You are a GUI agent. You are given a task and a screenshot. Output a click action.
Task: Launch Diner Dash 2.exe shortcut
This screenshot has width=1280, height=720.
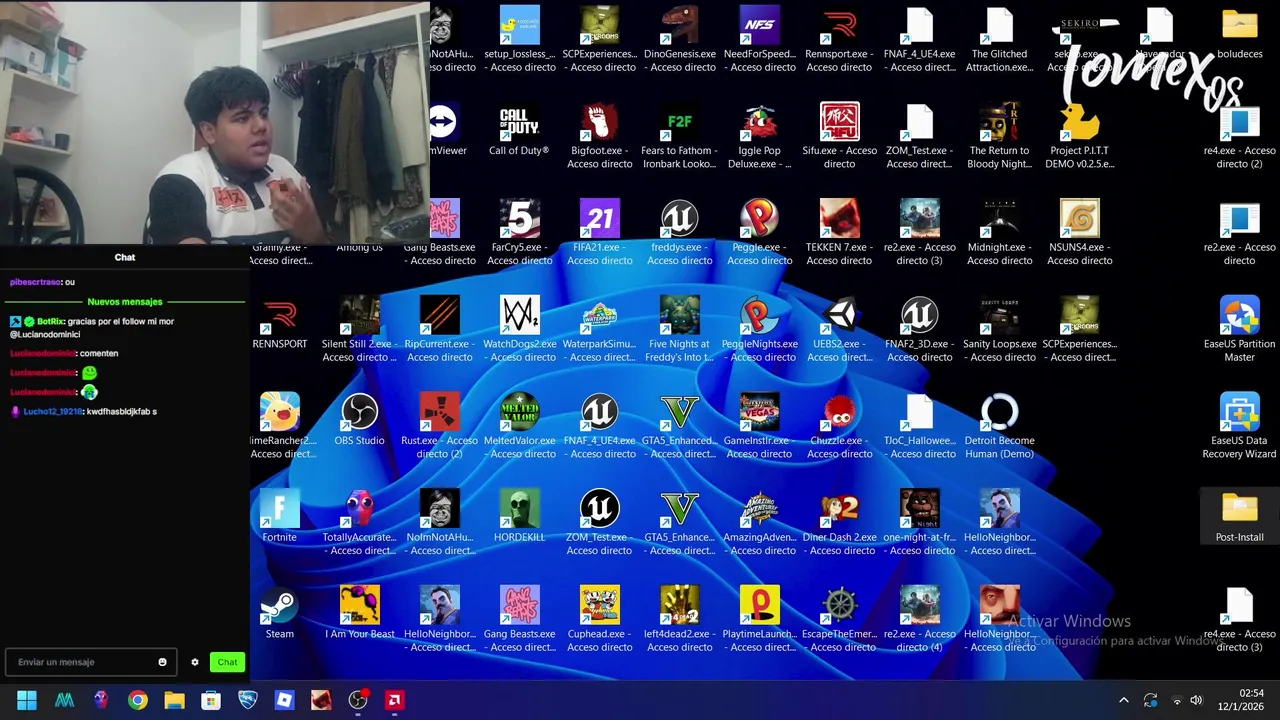[840, 523]
